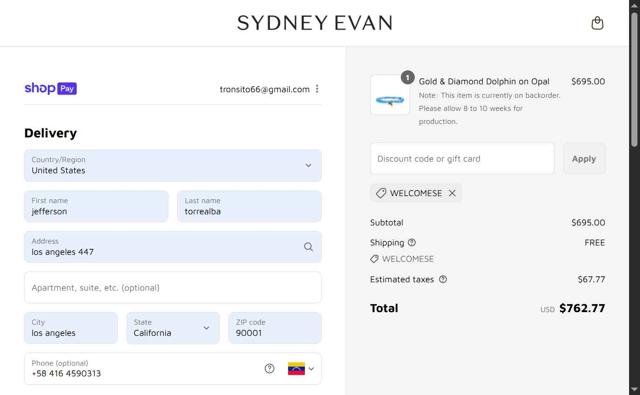This screenshot has width=640, height=395.
Task: Click the address search magnifier icon
Action: [x=308, y=247]
